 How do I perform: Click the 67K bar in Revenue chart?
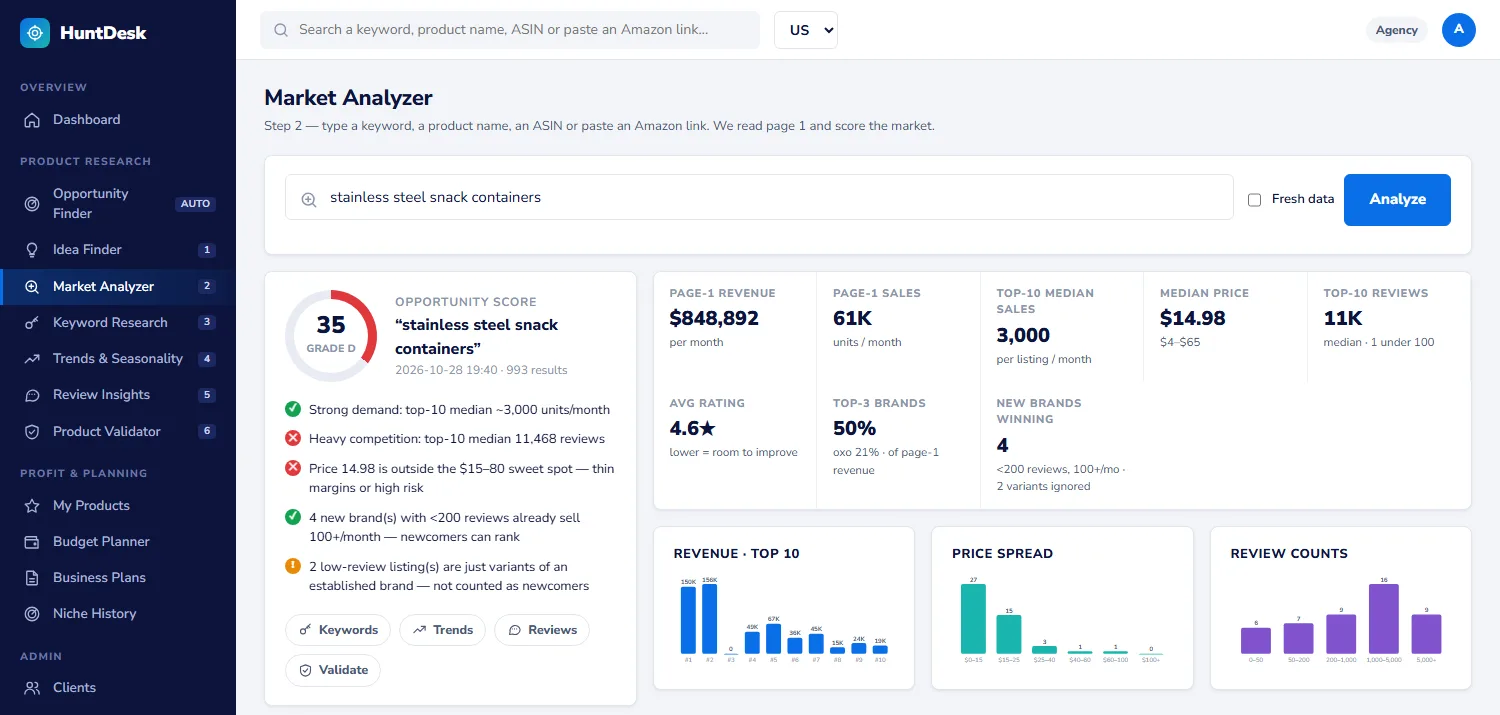tap(773, 639)
